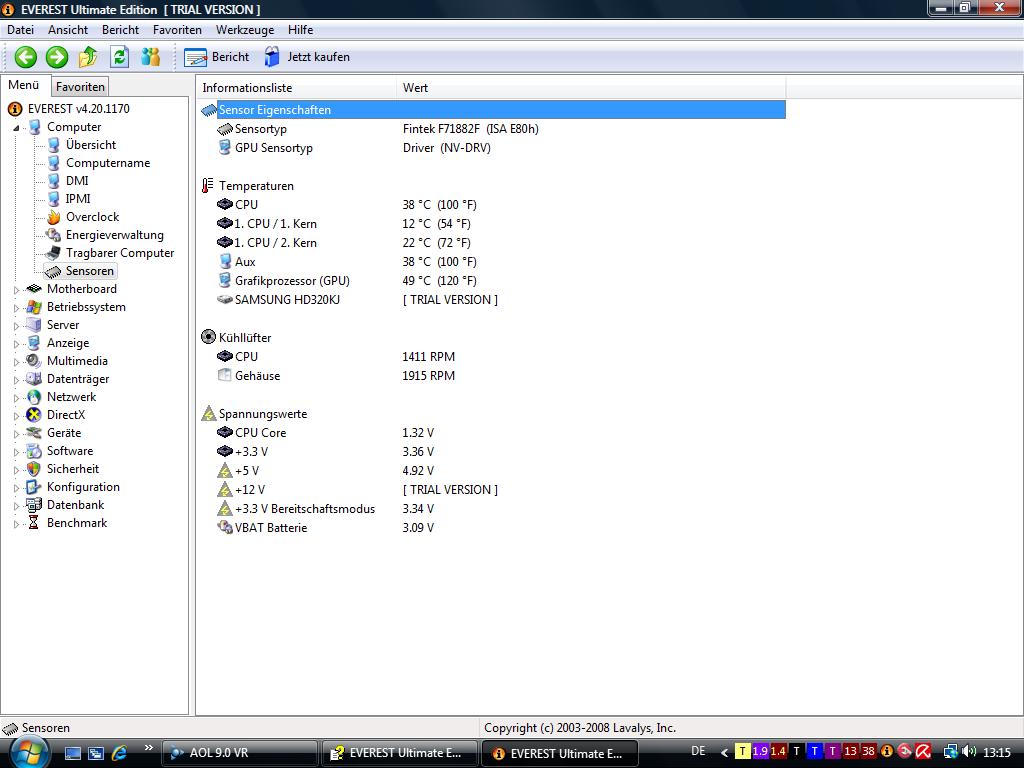Screen dimensions: 1024x768
Task: Click the Refresh toolbar icon
Action: coord(120,57)
